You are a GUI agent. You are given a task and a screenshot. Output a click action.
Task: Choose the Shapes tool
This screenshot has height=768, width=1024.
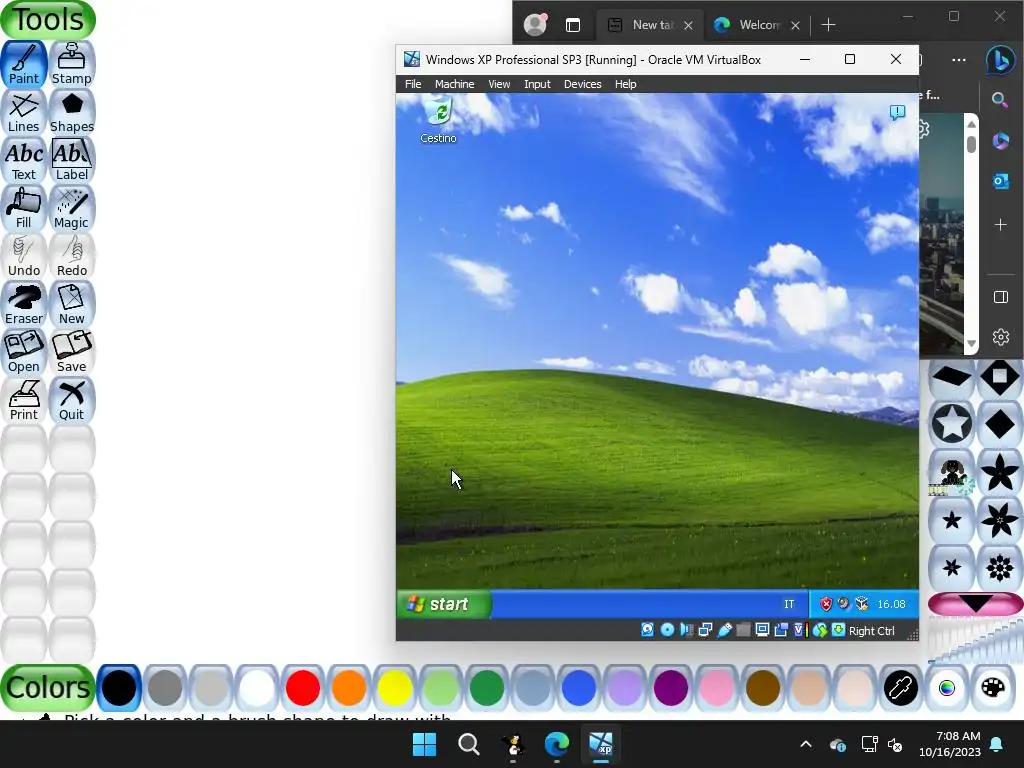click(x=72, y=112)
